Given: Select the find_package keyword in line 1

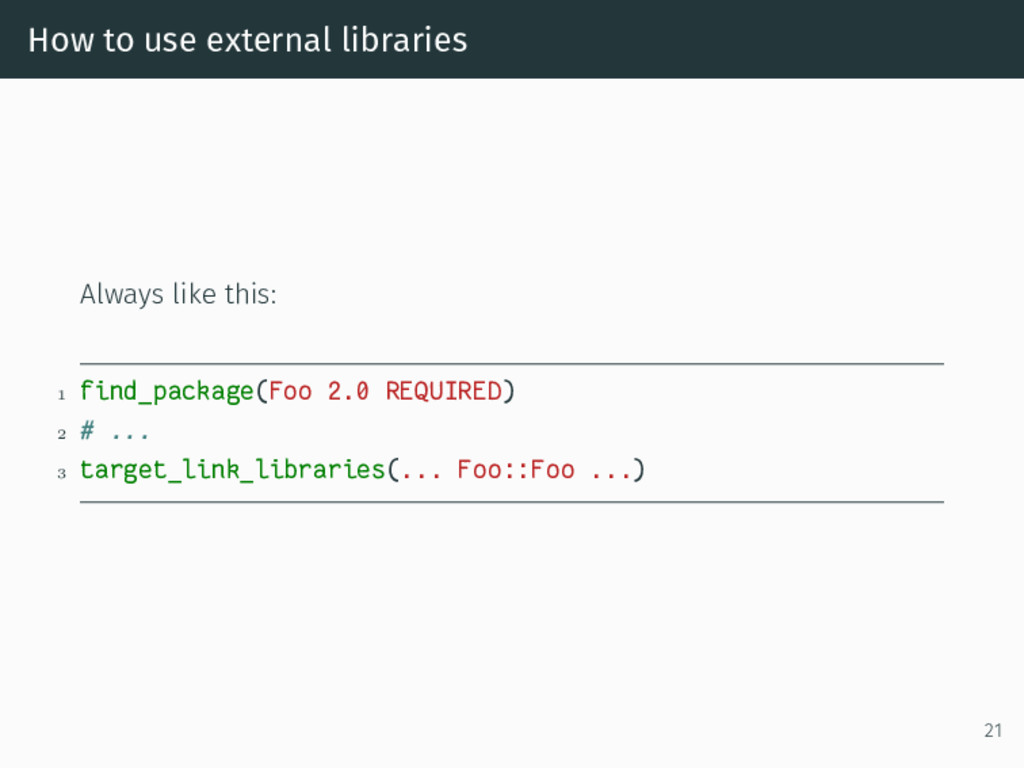Looking at the screenshot, I should pyautogui.click(x=167, y=391).
